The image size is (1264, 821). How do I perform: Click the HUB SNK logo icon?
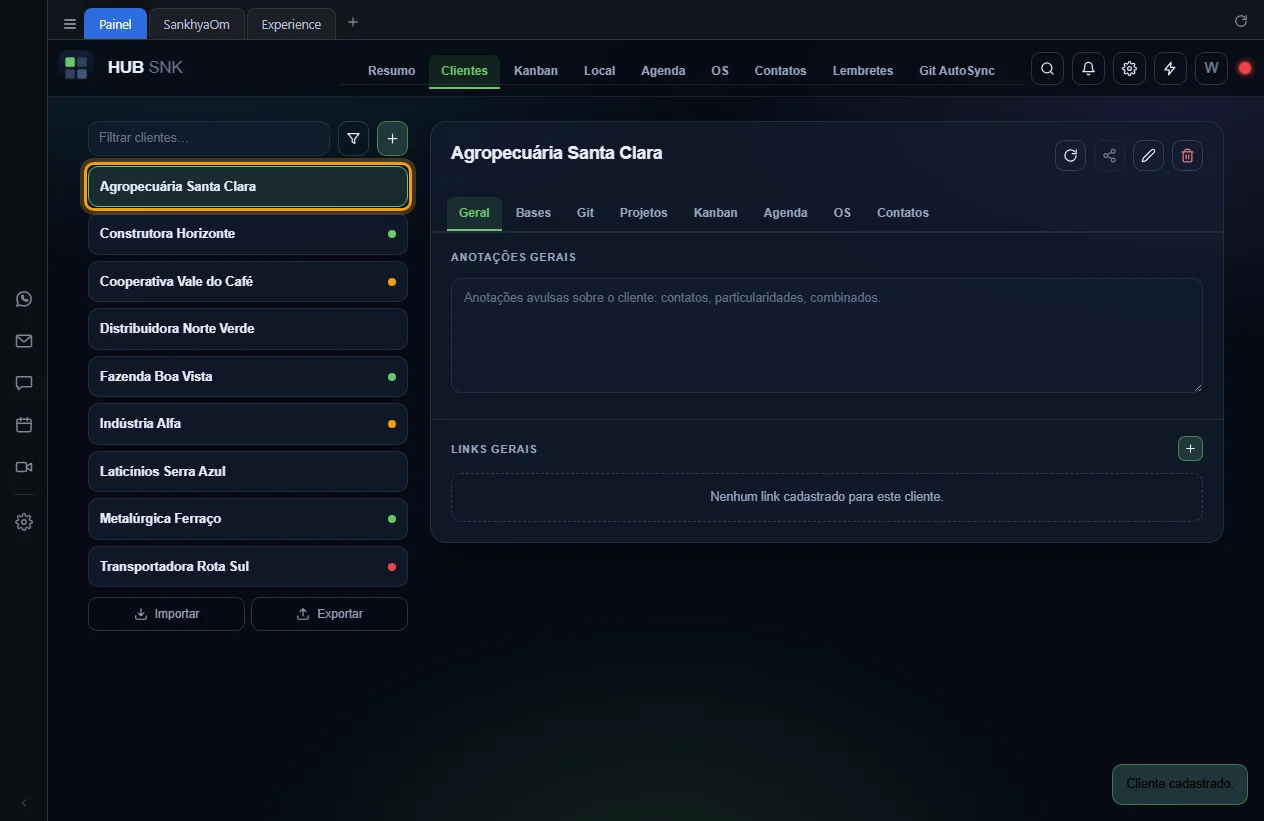(76, 68)
